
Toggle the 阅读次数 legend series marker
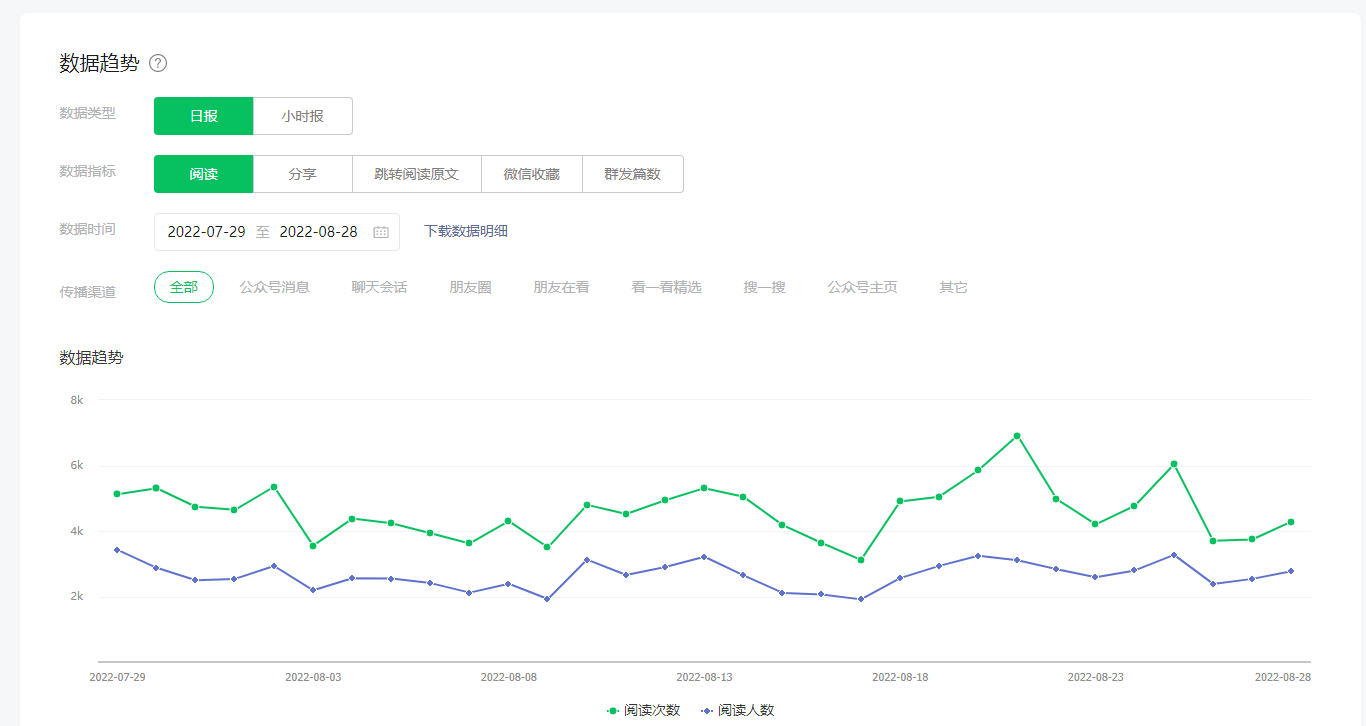pos(613,710)
